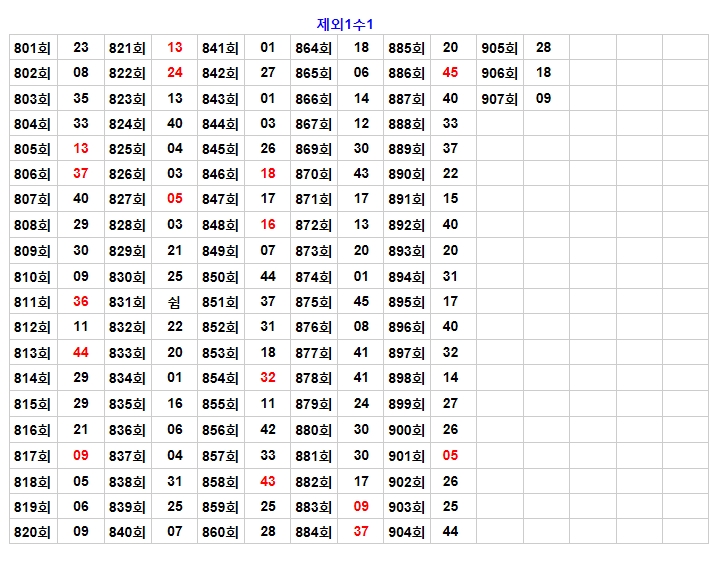This screenshot has width=724, height=562.
Task: Select the 885회 round cell
Action: (x=406, y=48)
